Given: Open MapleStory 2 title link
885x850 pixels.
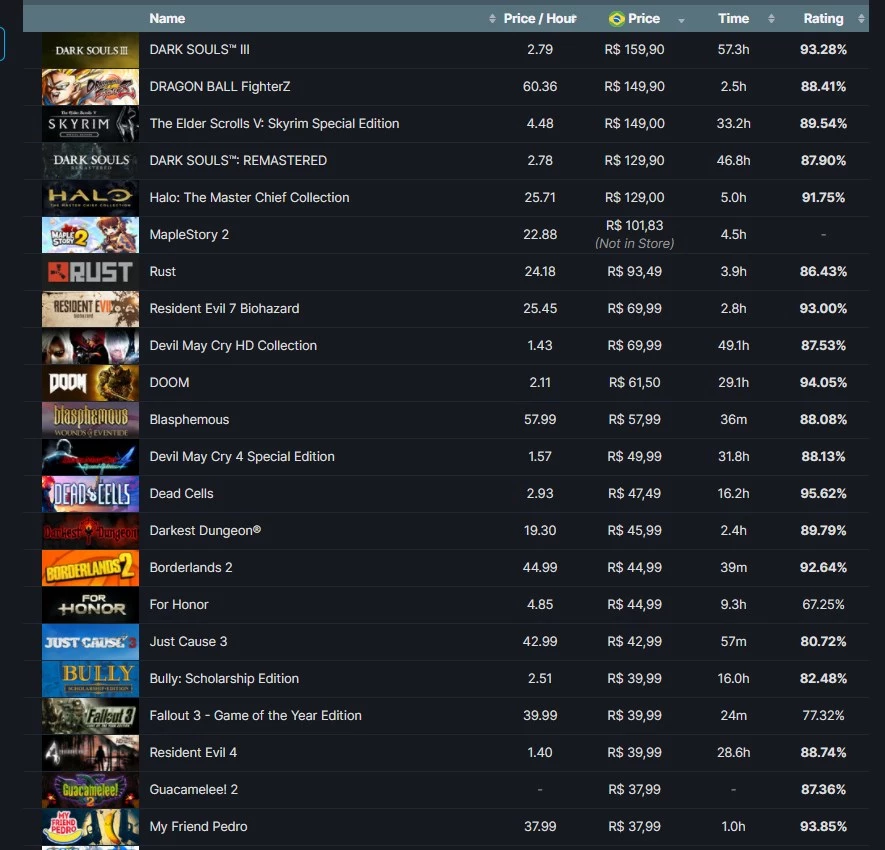Looking at the screenshot, I should point(189,235).
